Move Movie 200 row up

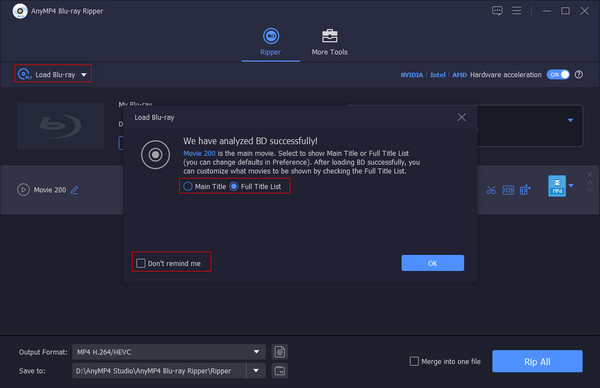coord(590,183)
